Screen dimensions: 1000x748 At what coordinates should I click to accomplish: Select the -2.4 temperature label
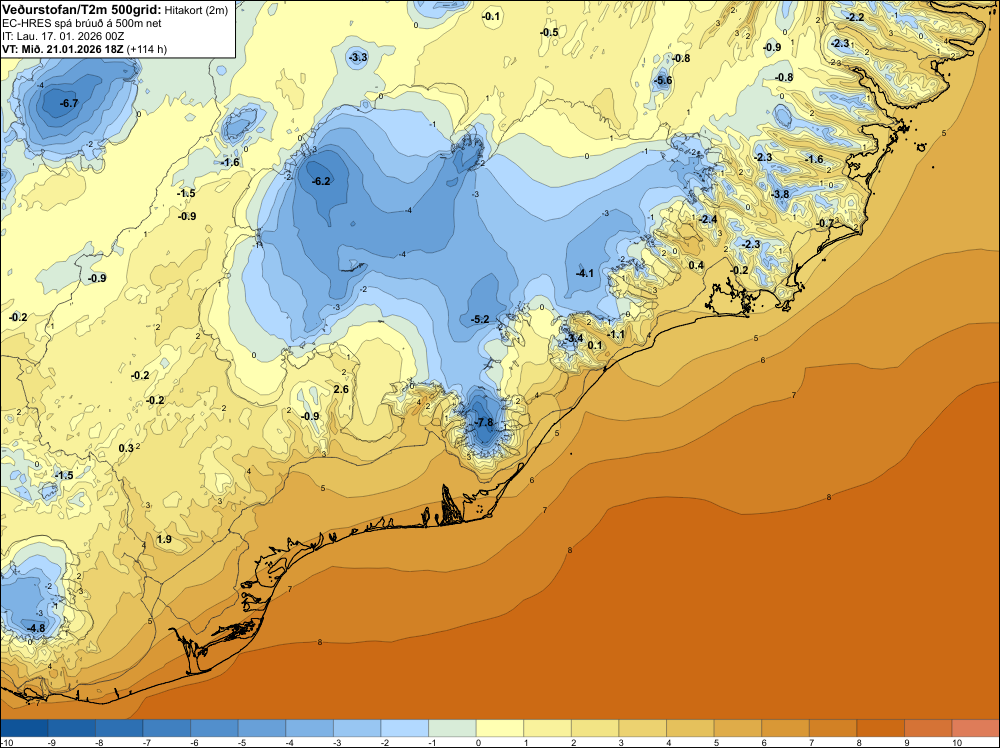[x=707, y=219]
